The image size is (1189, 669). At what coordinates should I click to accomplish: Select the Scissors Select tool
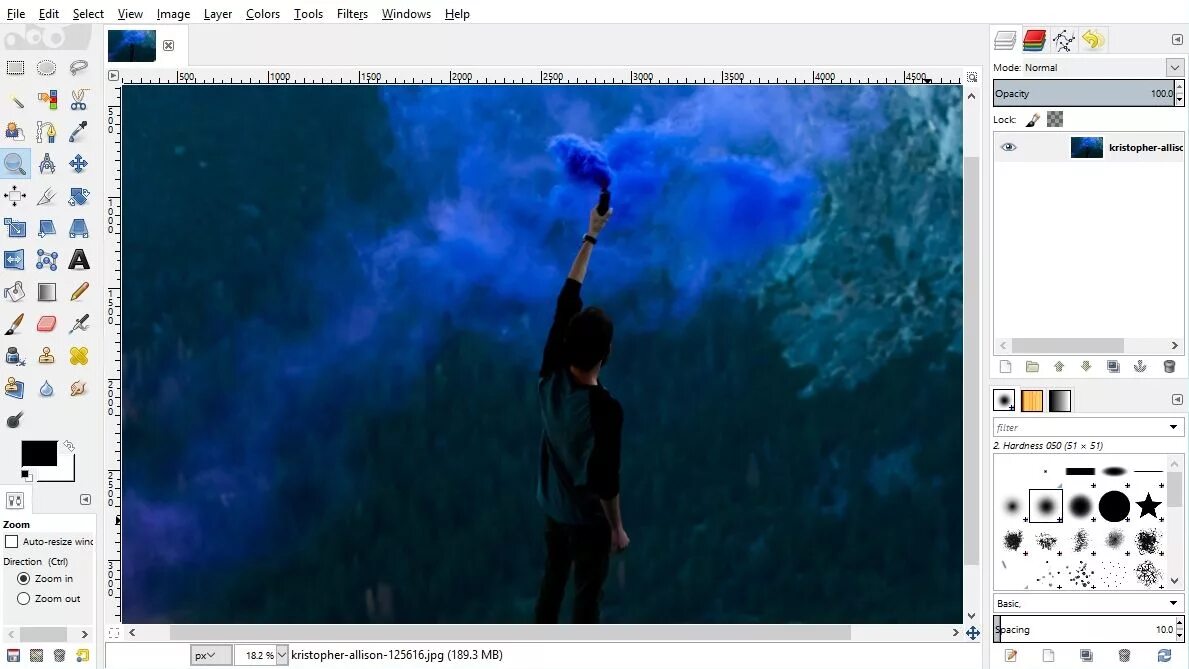78,100
